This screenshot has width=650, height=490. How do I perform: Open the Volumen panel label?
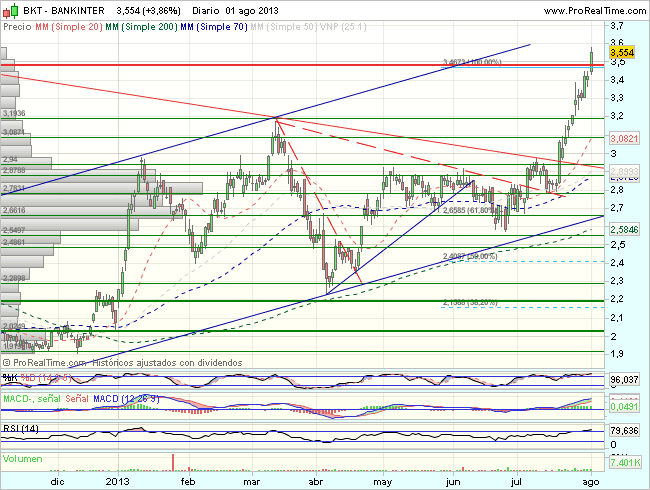pyautogui.click(x=22, y=458)
